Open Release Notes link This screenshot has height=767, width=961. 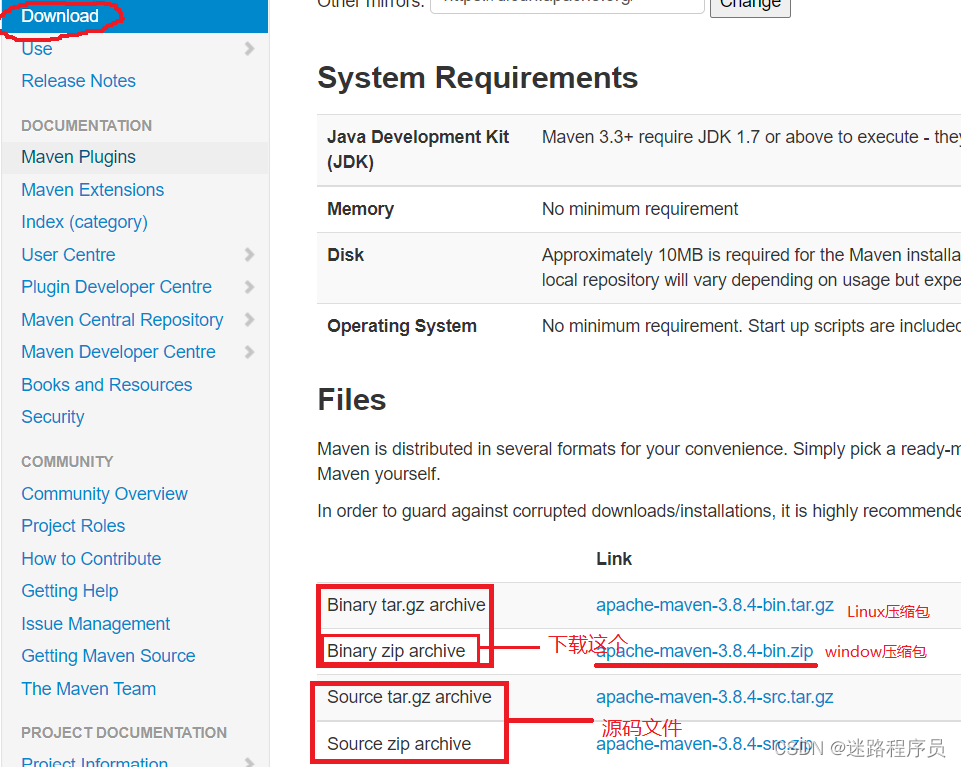click(78, 81)
